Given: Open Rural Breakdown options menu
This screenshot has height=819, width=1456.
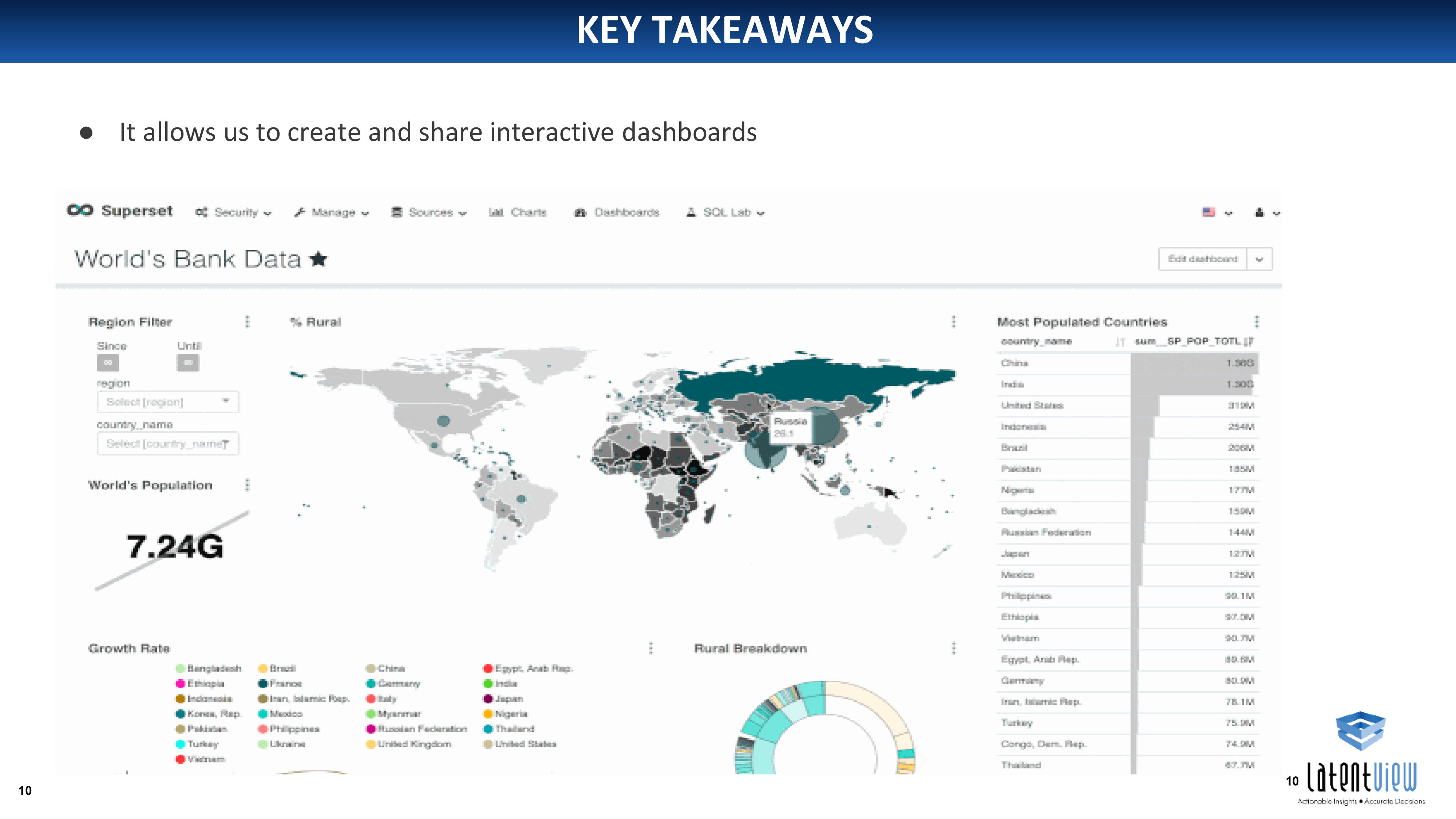Looking at the screenshot, I should [x=954, y=648].
